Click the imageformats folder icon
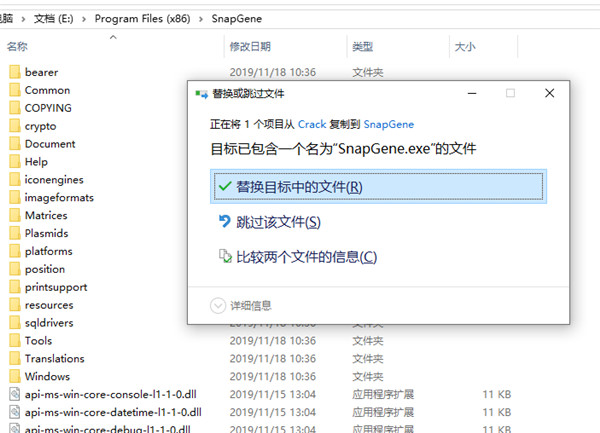The image size is (600, 433). coord(15,197)
